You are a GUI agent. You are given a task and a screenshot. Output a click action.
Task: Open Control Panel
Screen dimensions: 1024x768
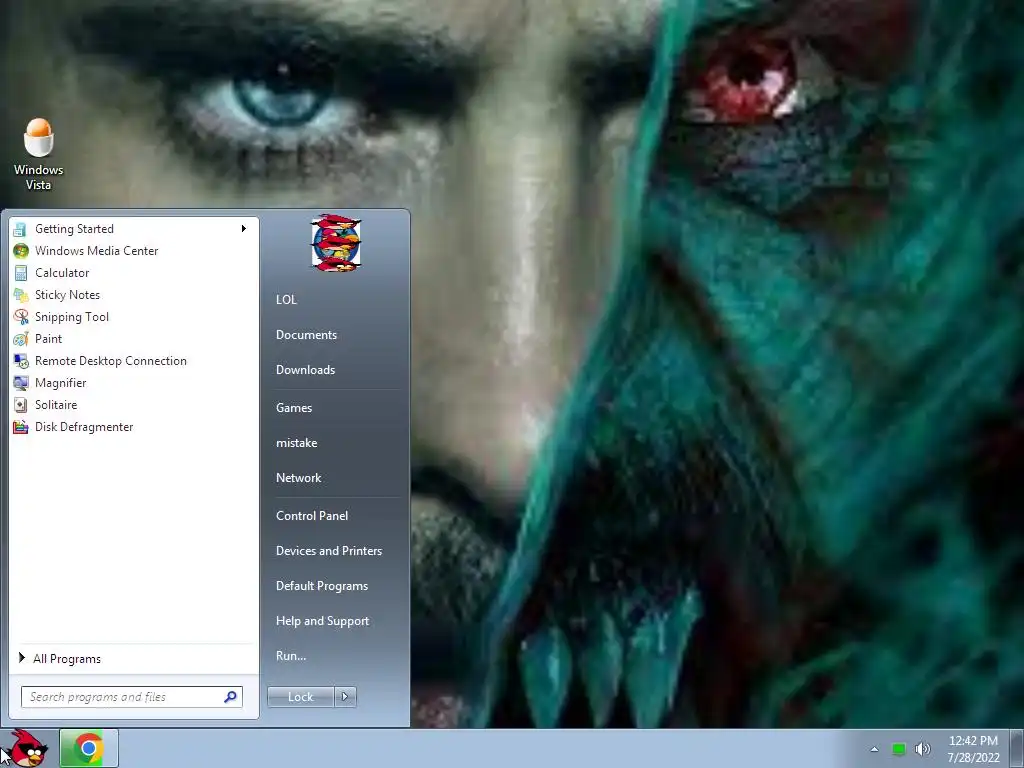(x=312, y=516)
